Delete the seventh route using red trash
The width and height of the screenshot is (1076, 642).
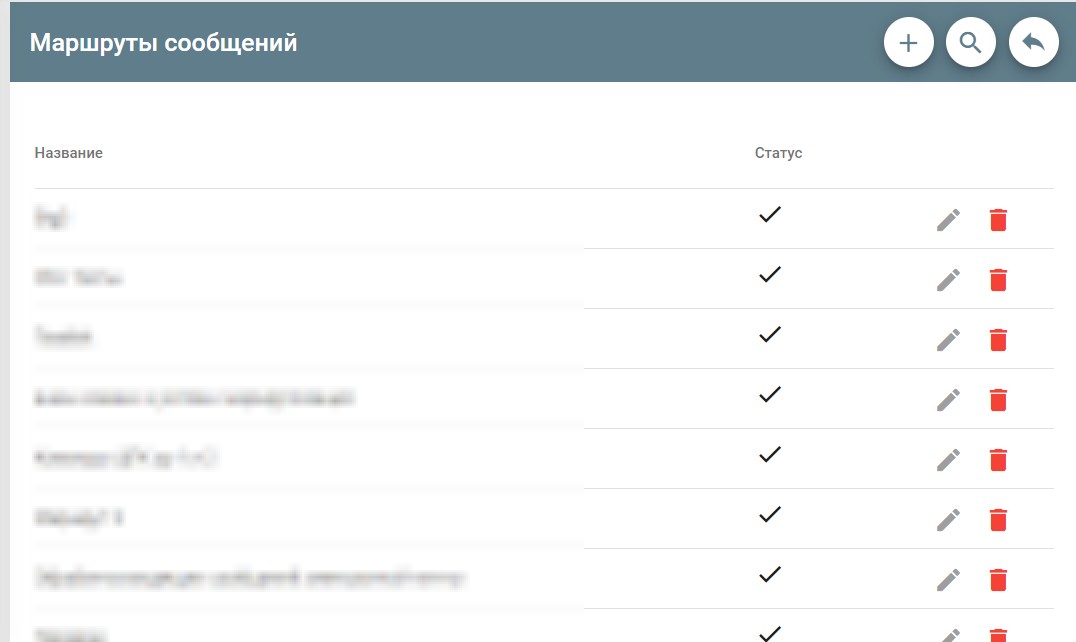998,580
